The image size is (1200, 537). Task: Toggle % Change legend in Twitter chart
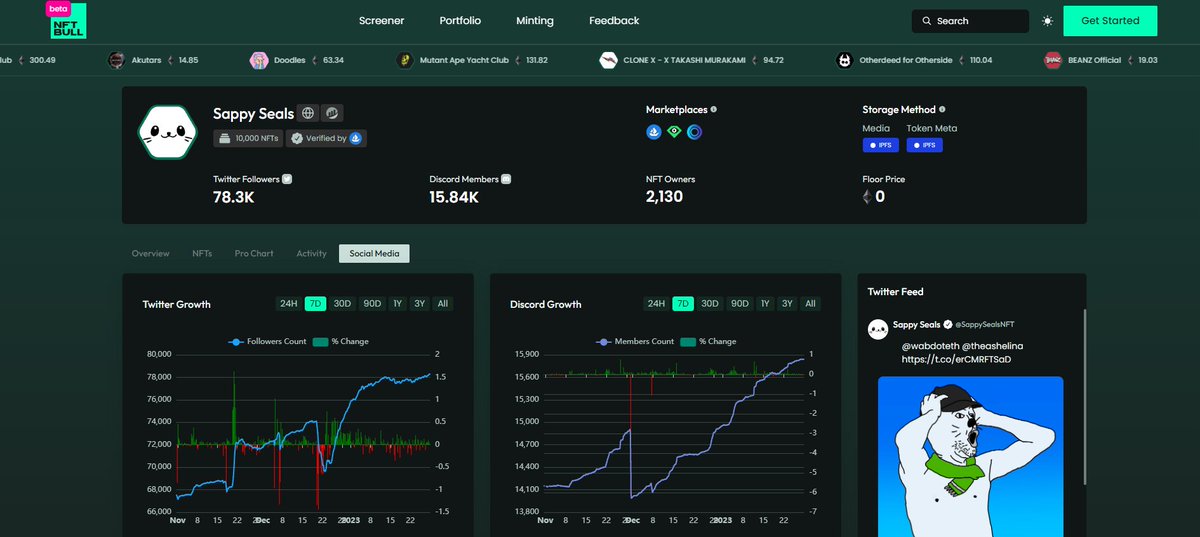[x=340, y=341]
